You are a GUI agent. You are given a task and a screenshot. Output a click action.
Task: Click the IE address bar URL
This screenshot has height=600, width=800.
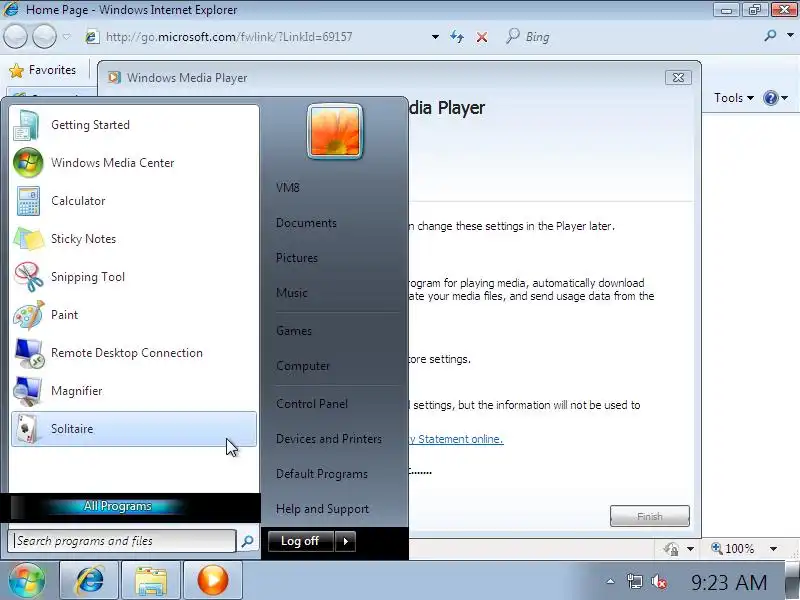coord(229,37)
